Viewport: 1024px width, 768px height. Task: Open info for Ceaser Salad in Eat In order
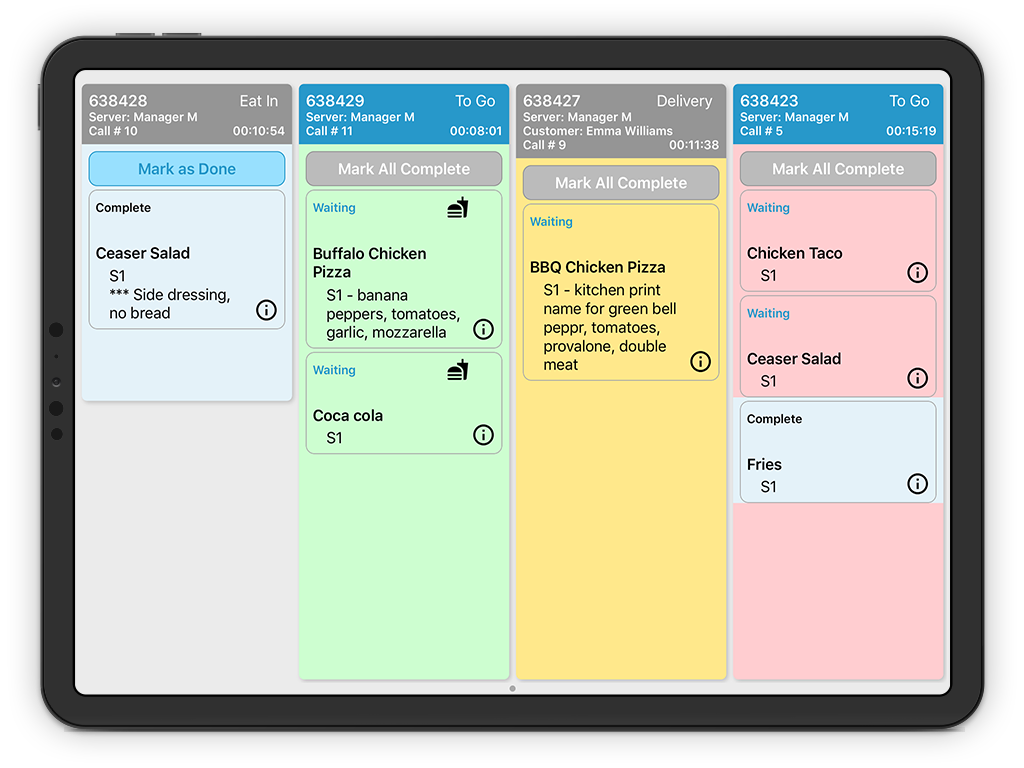[266, 310]
